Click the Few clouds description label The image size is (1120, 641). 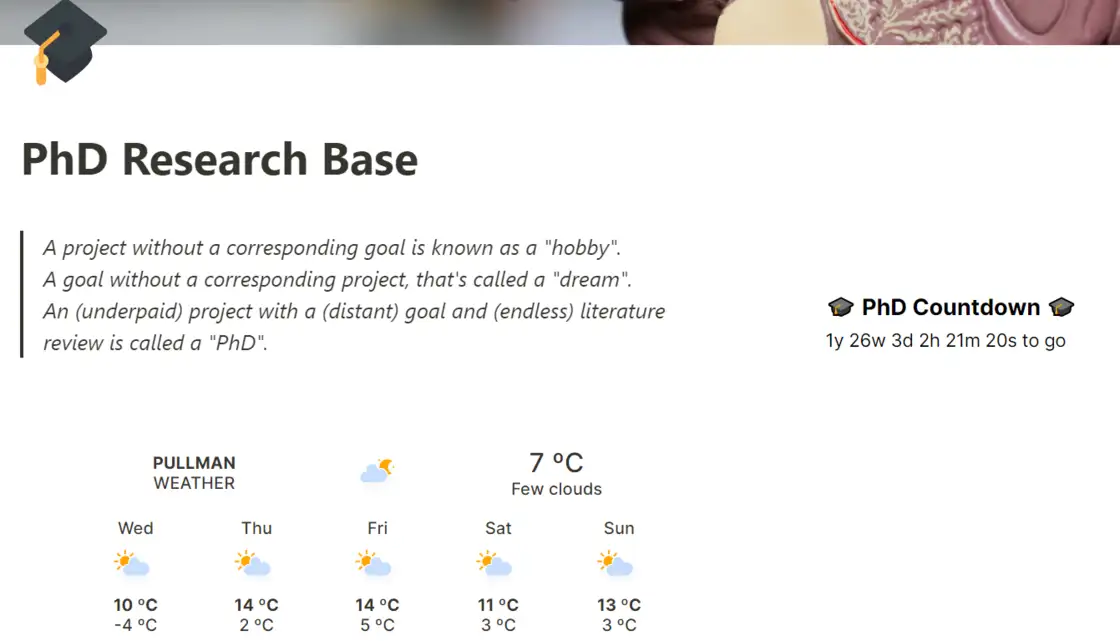[556, 489]
